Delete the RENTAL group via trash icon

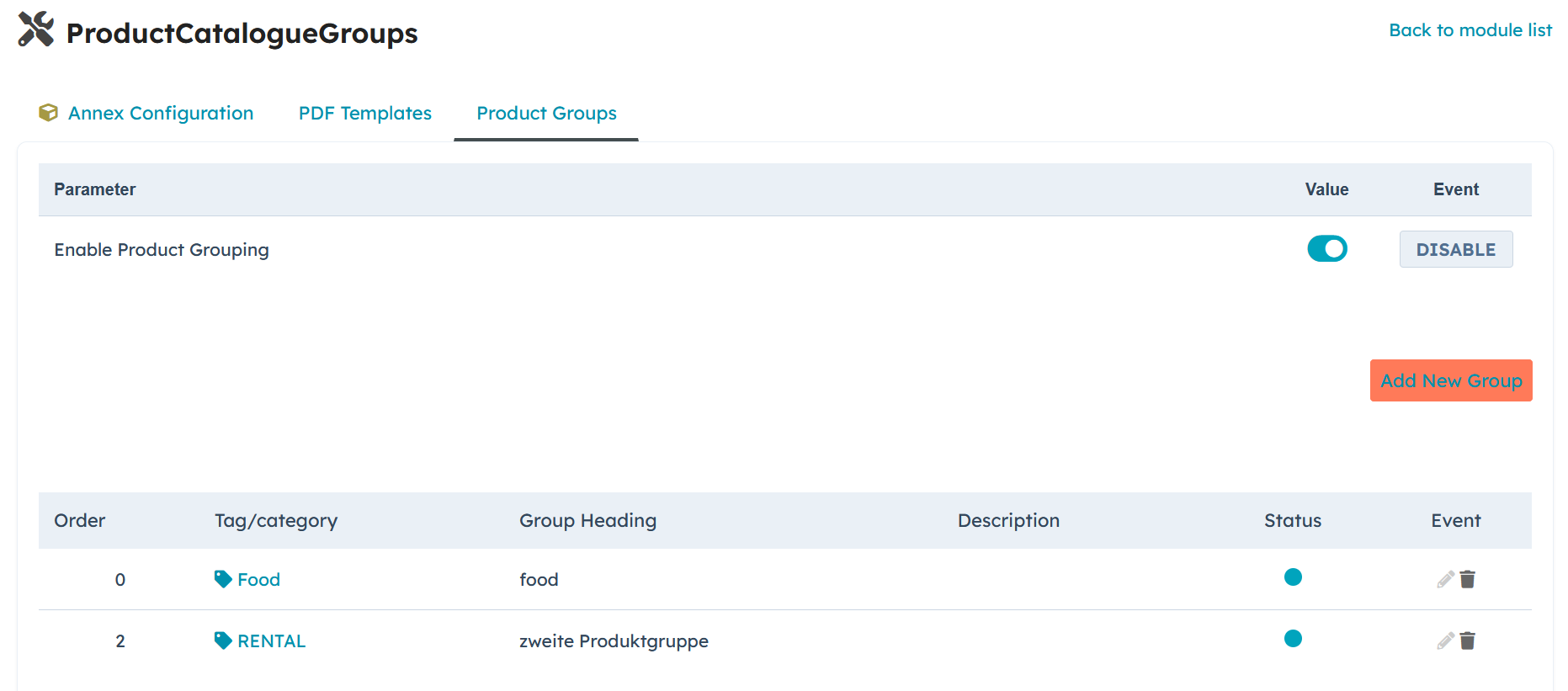(x=1468, y=641)
